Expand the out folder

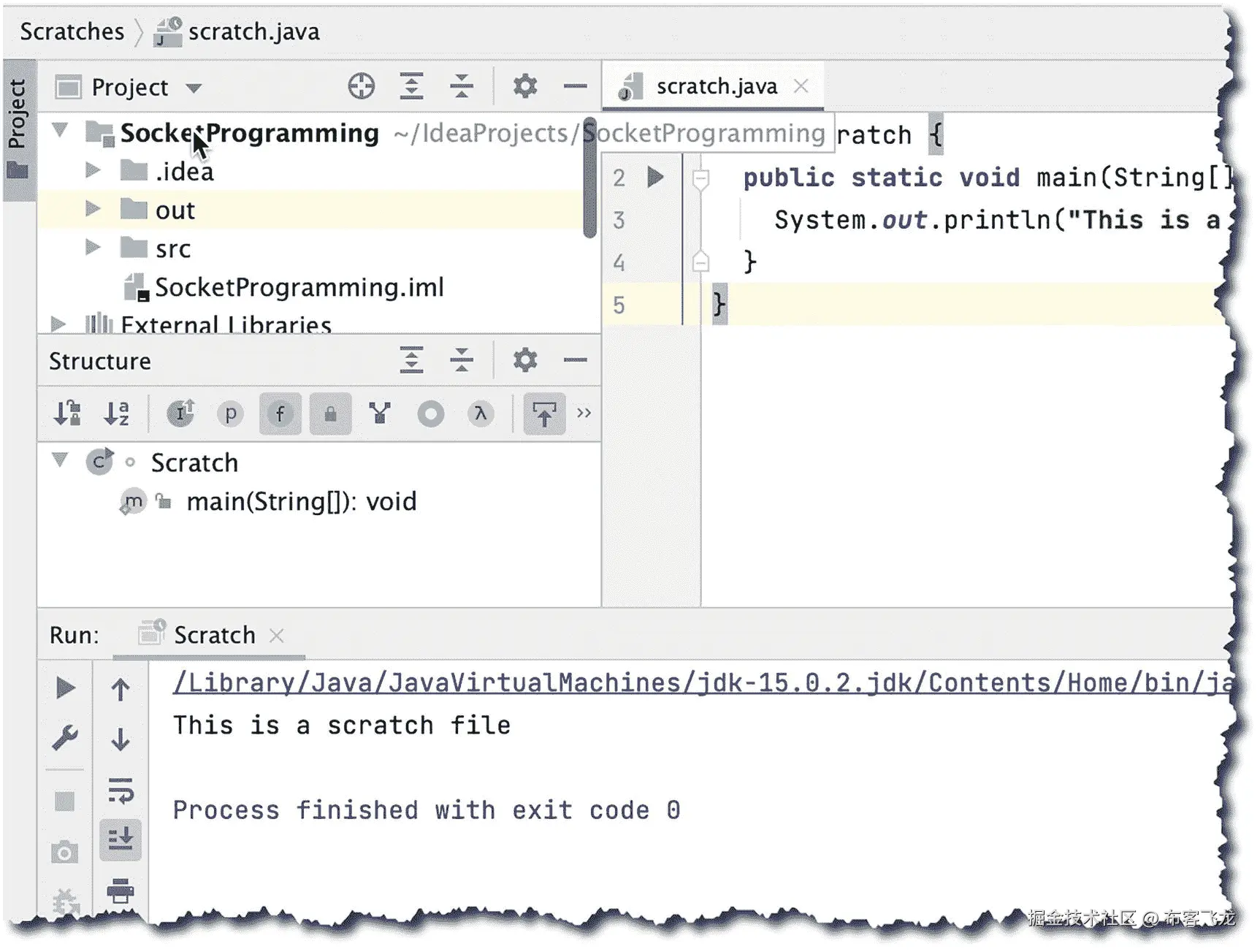(x=93, y=209)
